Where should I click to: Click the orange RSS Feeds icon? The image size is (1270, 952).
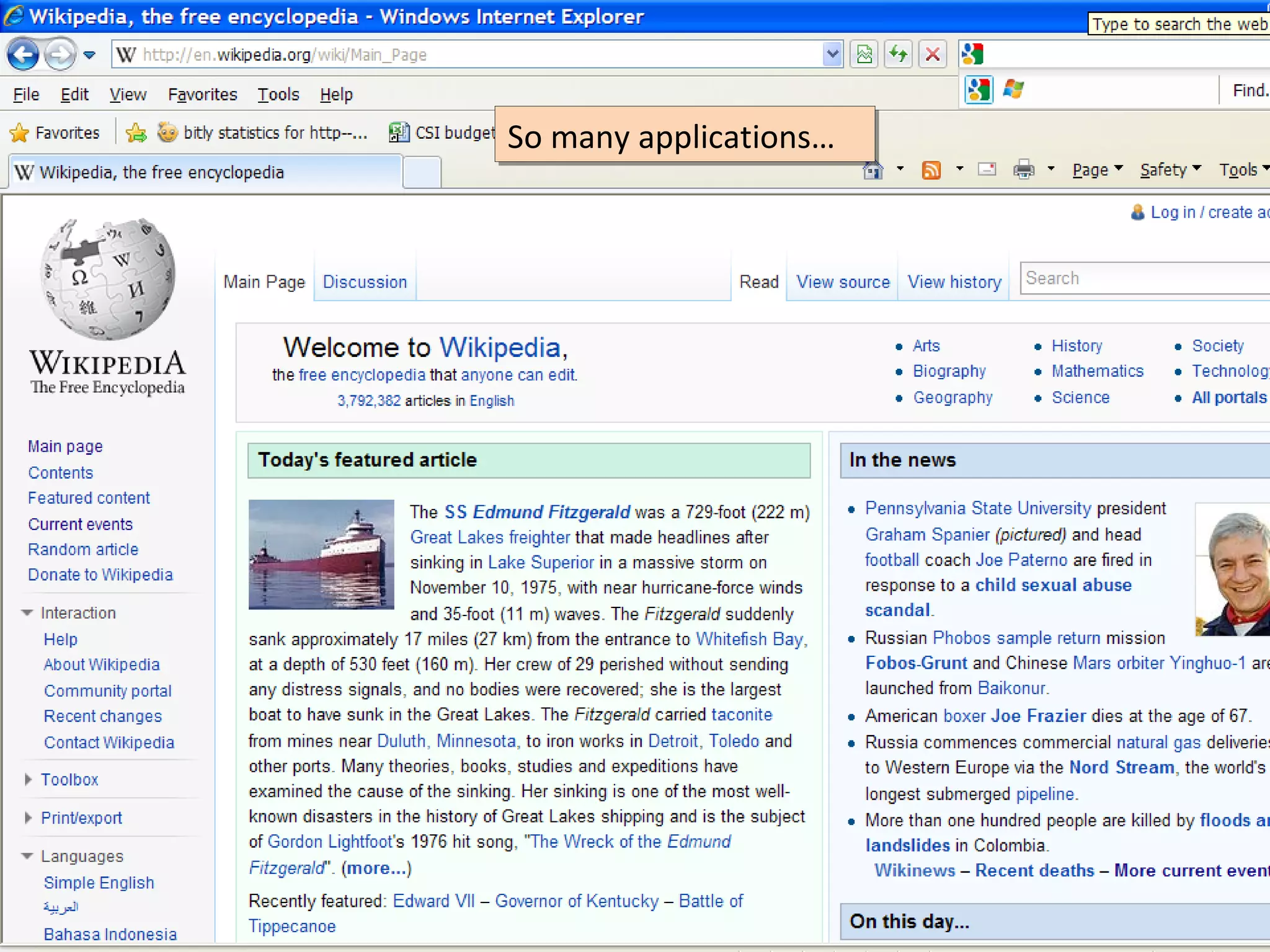[931, 169]
